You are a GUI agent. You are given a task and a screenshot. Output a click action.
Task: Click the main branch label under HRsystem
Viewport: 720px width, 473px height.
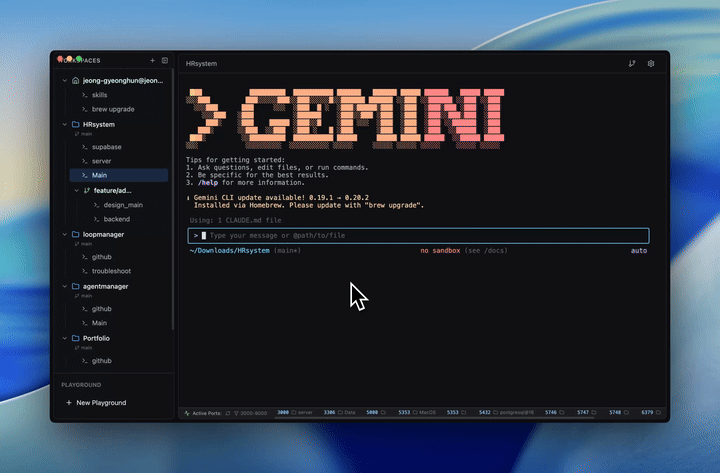86,134
